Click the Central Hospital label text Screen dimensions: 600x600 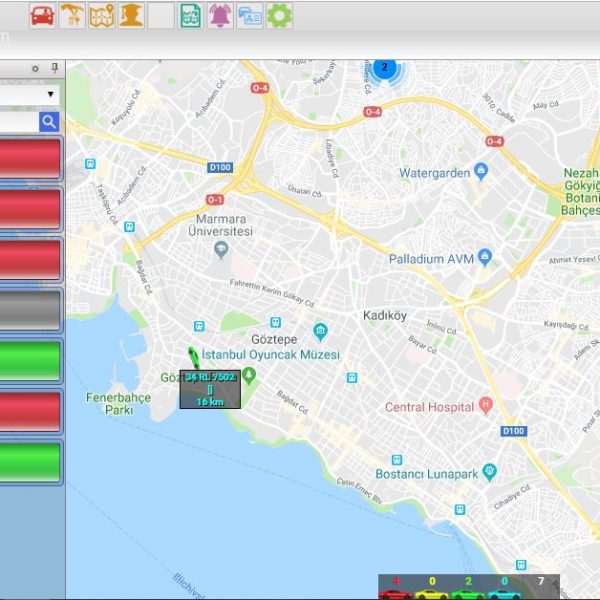point(429,407)
